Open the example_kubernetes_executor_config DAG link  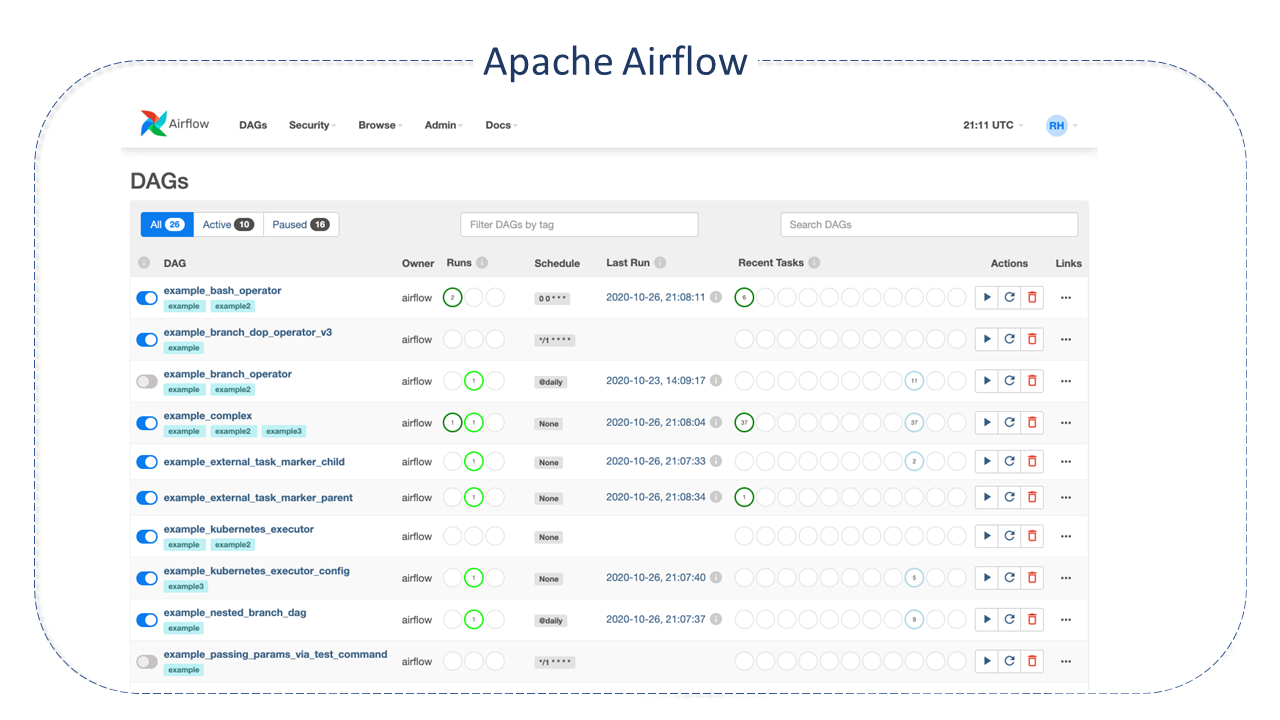click(x=257, y=571)
